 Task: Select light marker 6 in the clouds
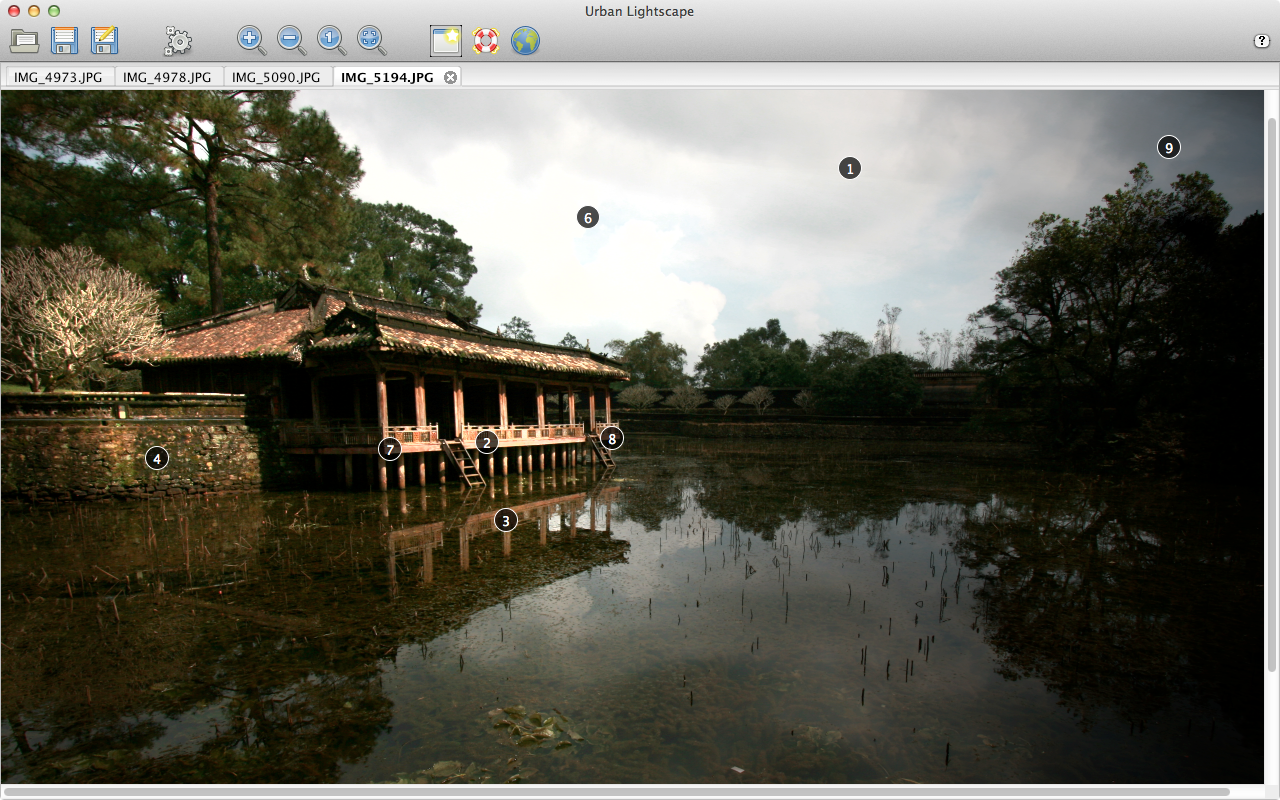click(588, 217)
